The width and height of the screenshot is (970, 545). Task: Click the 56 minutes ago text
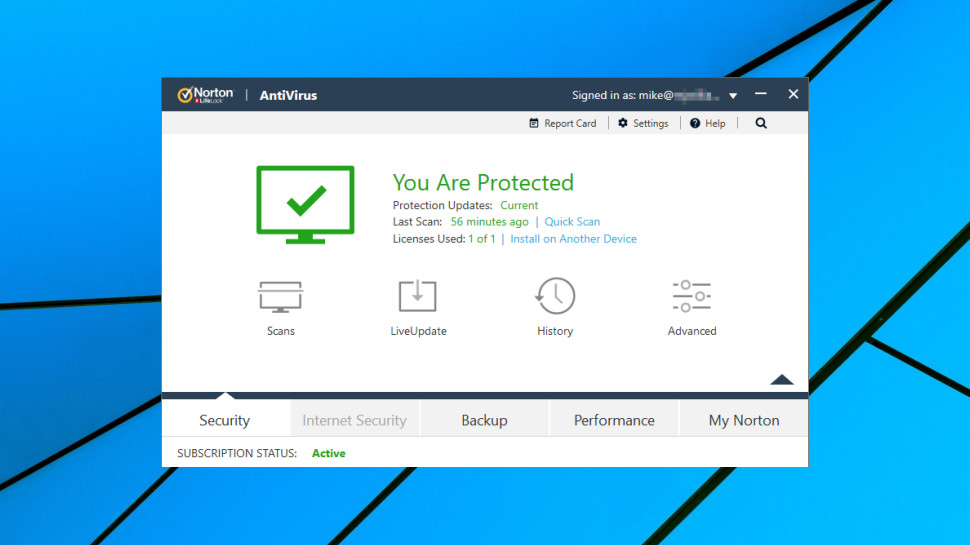point(489,221)
